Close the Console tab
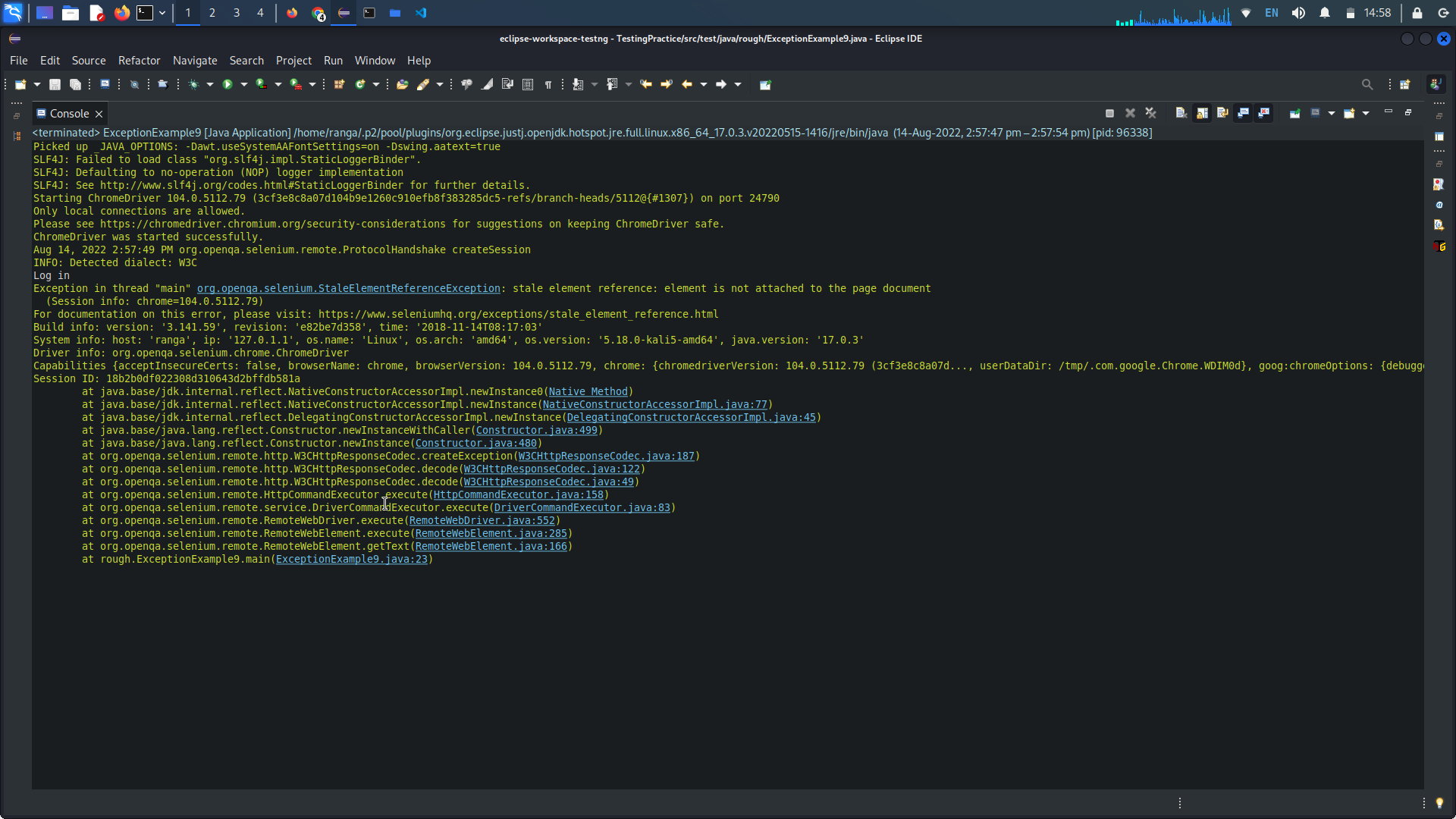This screenshot has height=819, width=1456. pyautogui.click(x=99, y=114)
